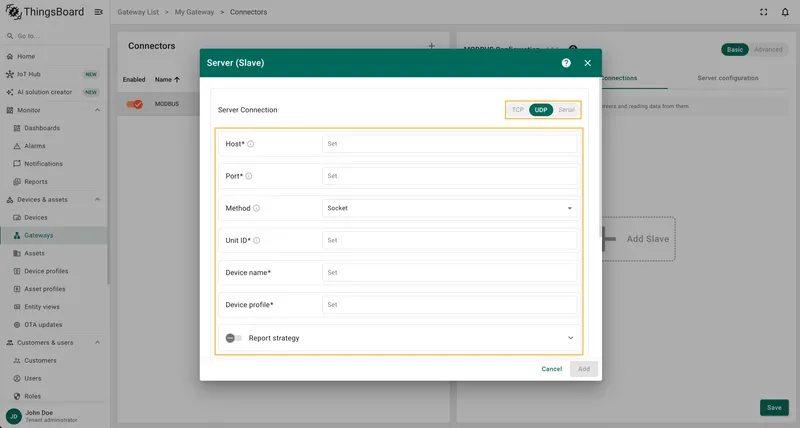Select UDP server connection type
The image size is (800, 428).
(x=541, y=110)
